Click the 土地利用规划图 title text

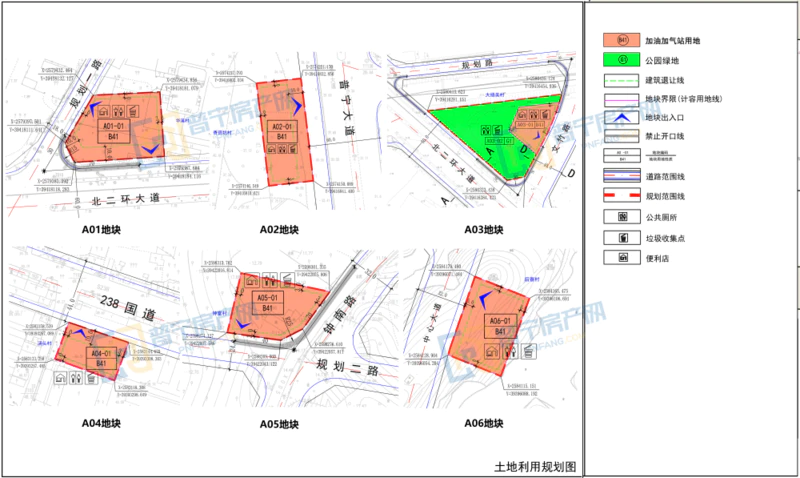pos(535,466)
